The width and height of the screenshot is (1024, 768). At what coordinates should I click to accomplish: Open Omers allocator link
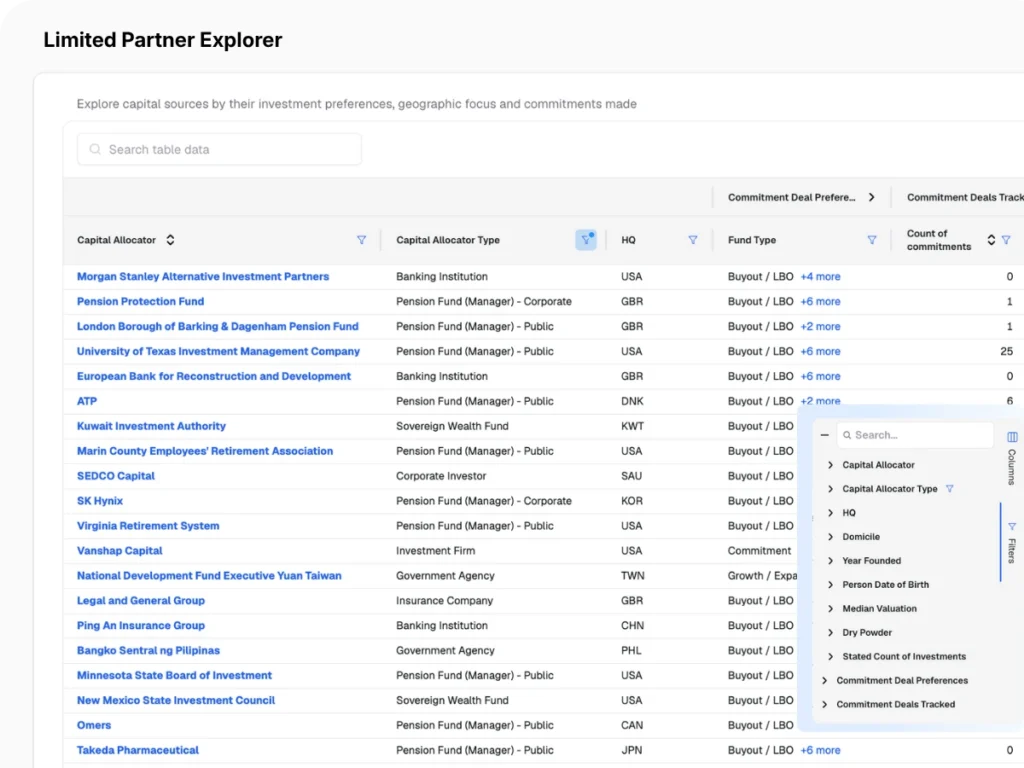94,725
